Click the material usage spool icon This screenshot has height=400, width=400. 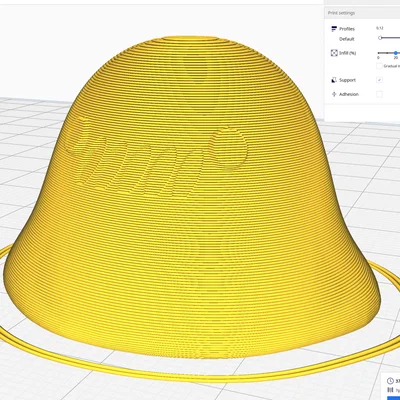(x=390, y=390)
